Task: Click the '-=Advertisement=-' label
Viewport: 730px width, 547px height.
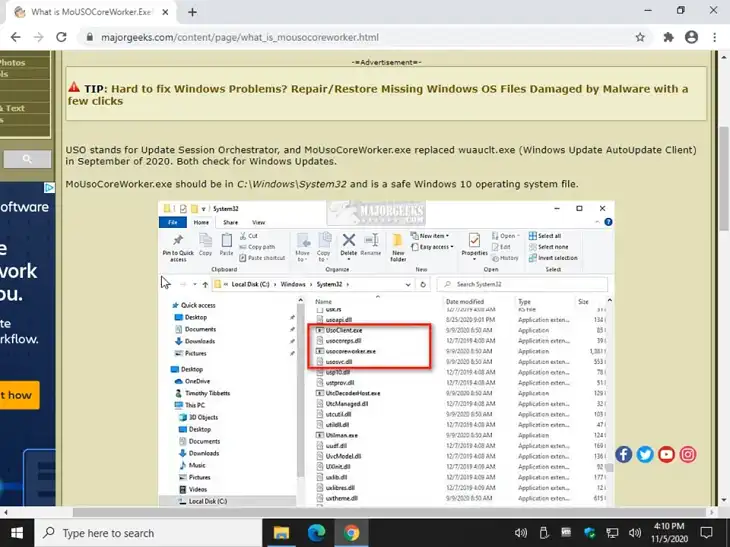Action: coord(386,62)
